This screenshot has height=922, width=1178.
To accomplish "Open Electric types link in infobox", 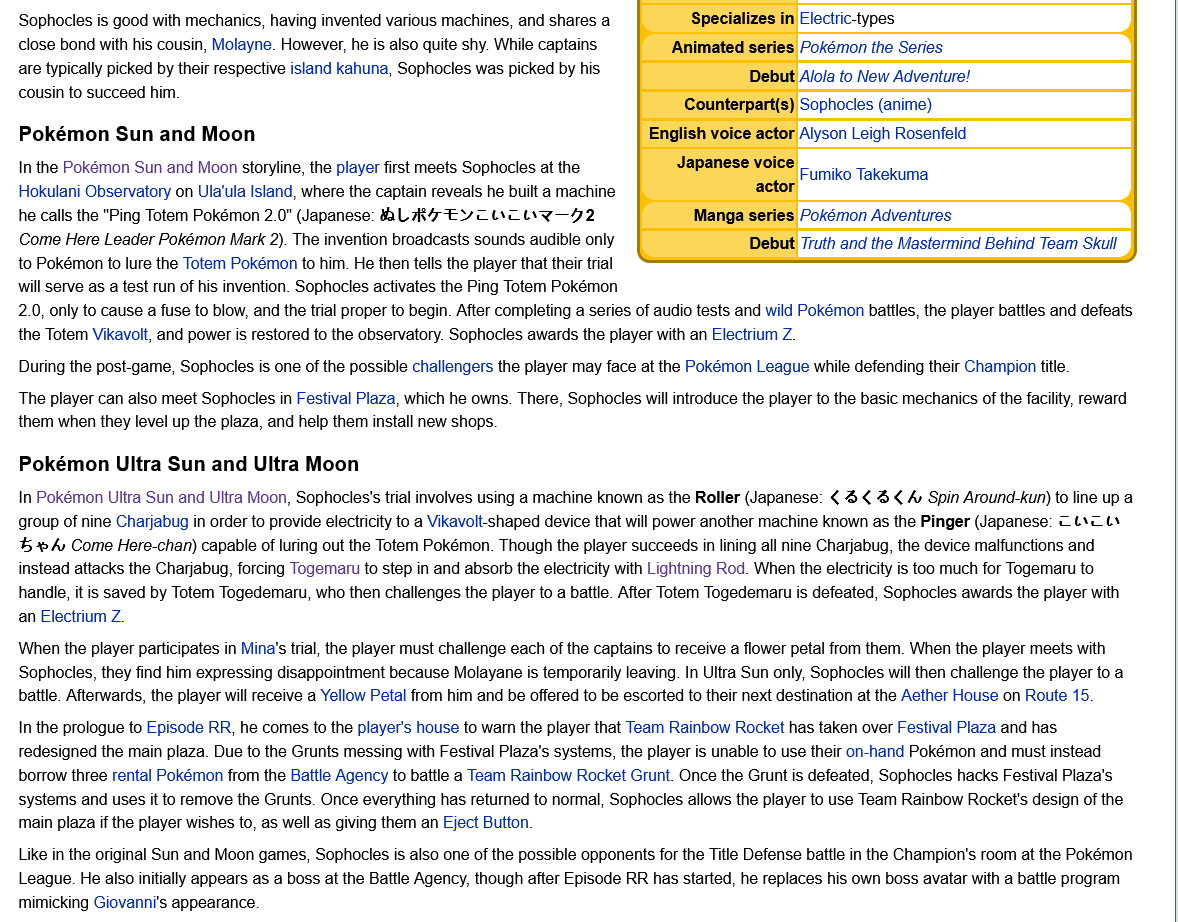I will coord(825,19).
